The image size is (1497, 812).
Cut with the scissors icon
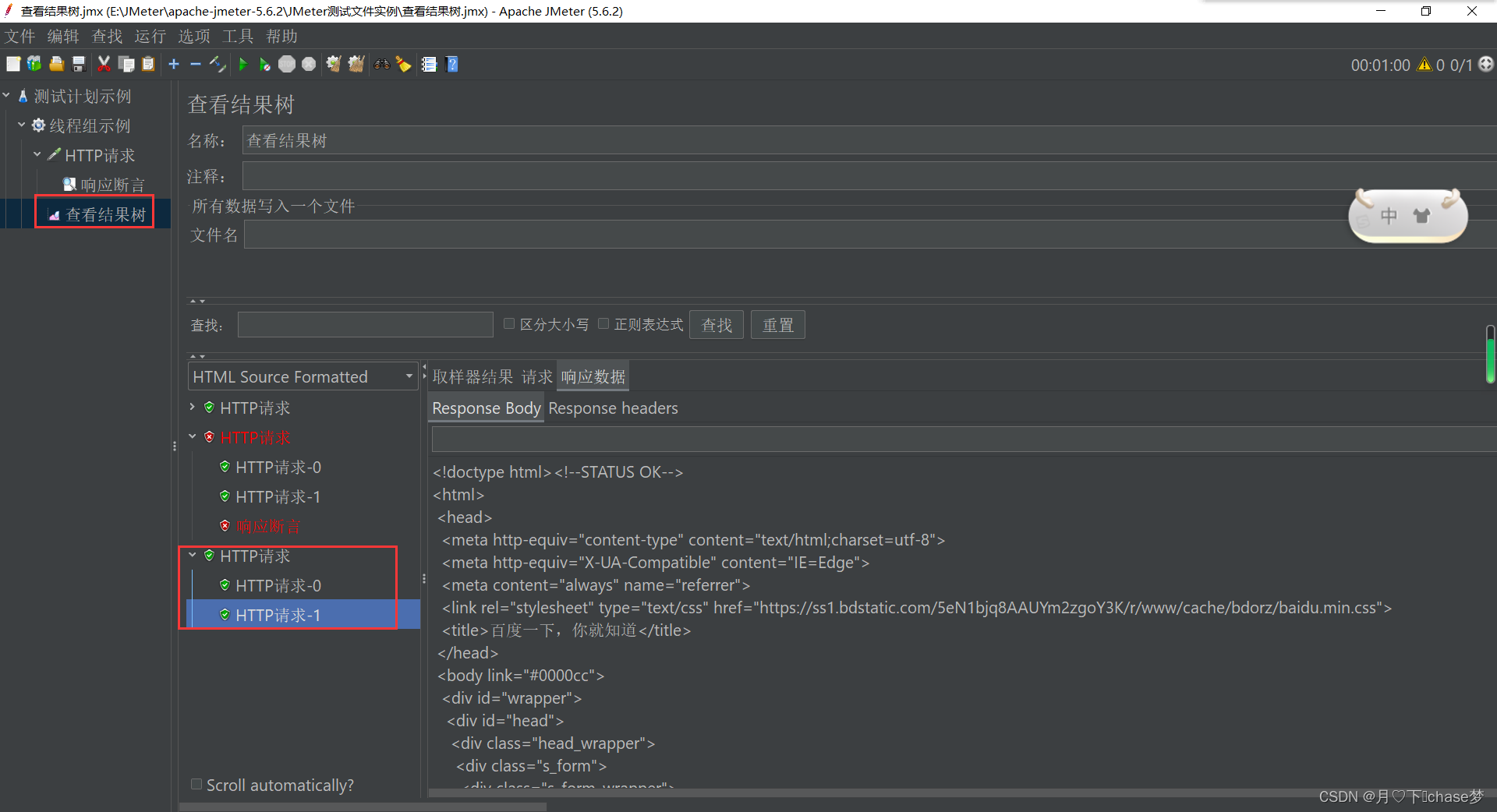(x=104, y=64)
